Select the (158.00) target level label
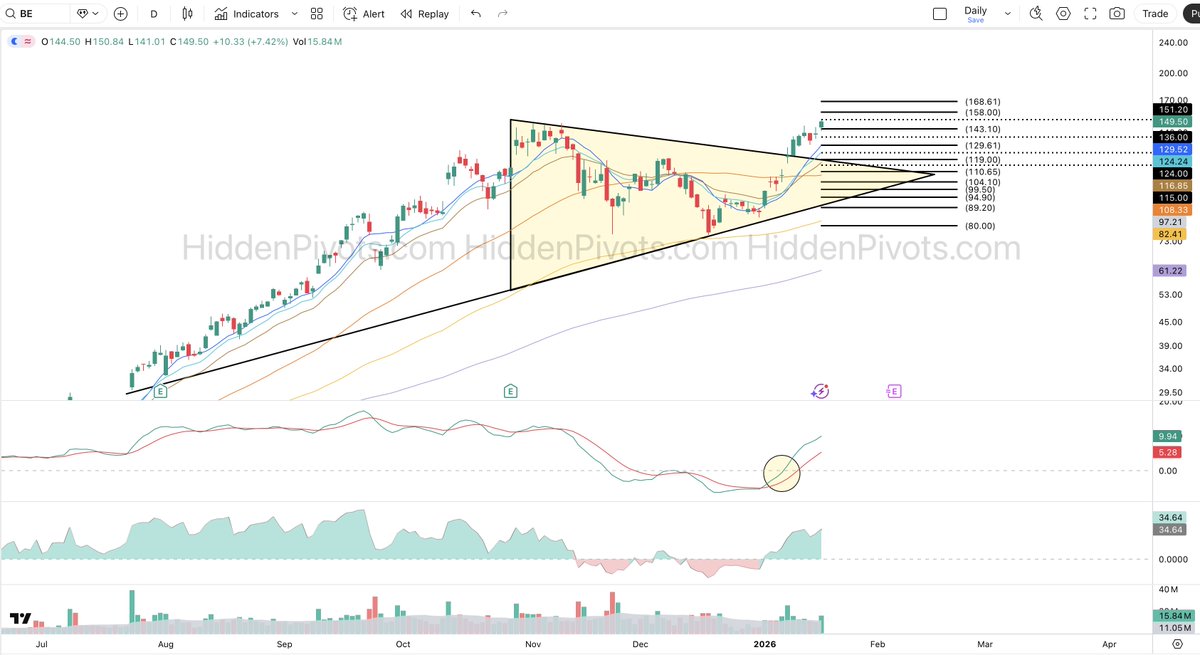The height and width of the screenshot is (655, 1200). tap(982, 113)
